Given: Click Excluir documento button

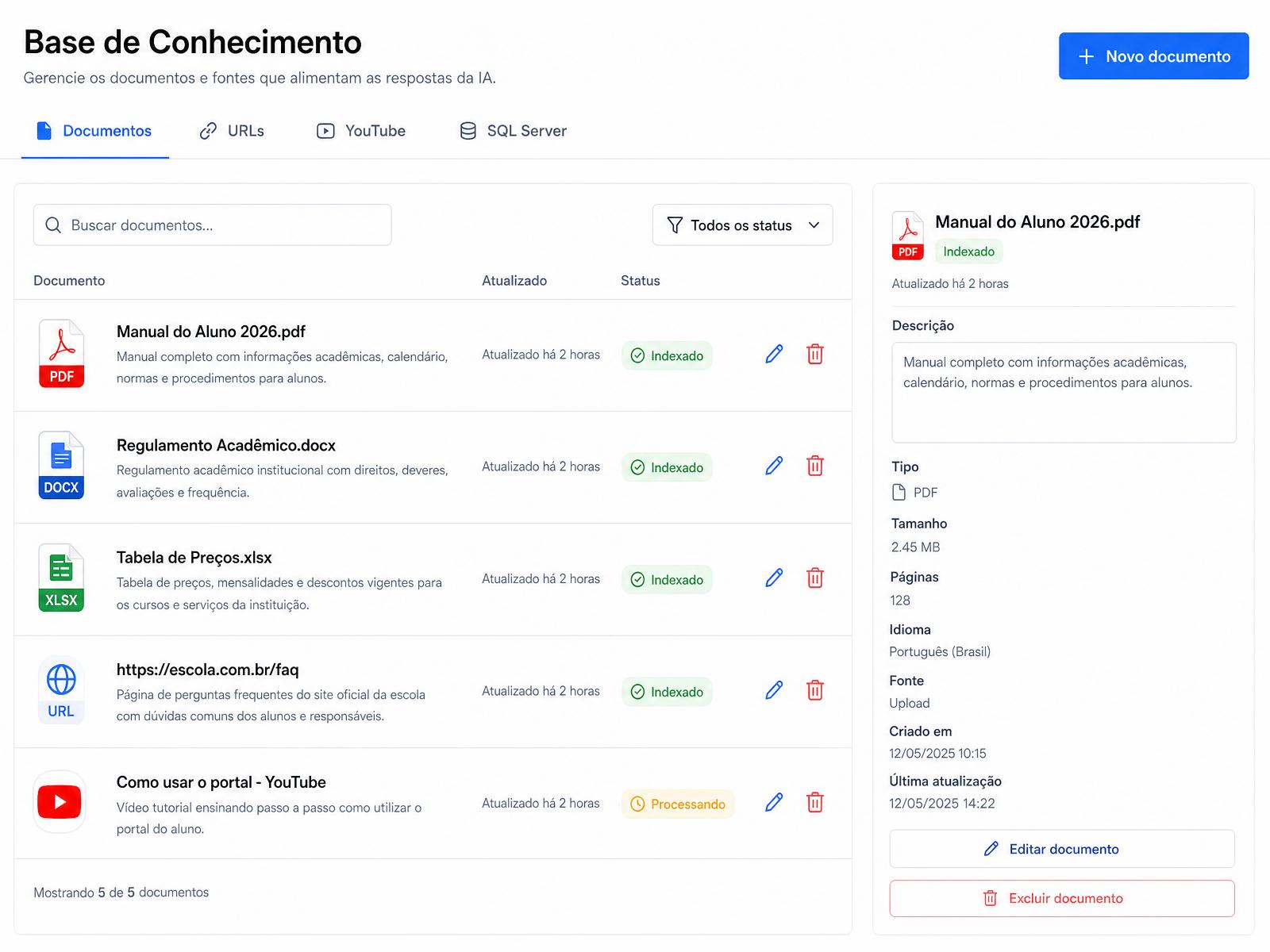Looking at the screenshot, I should [1062, 898].
